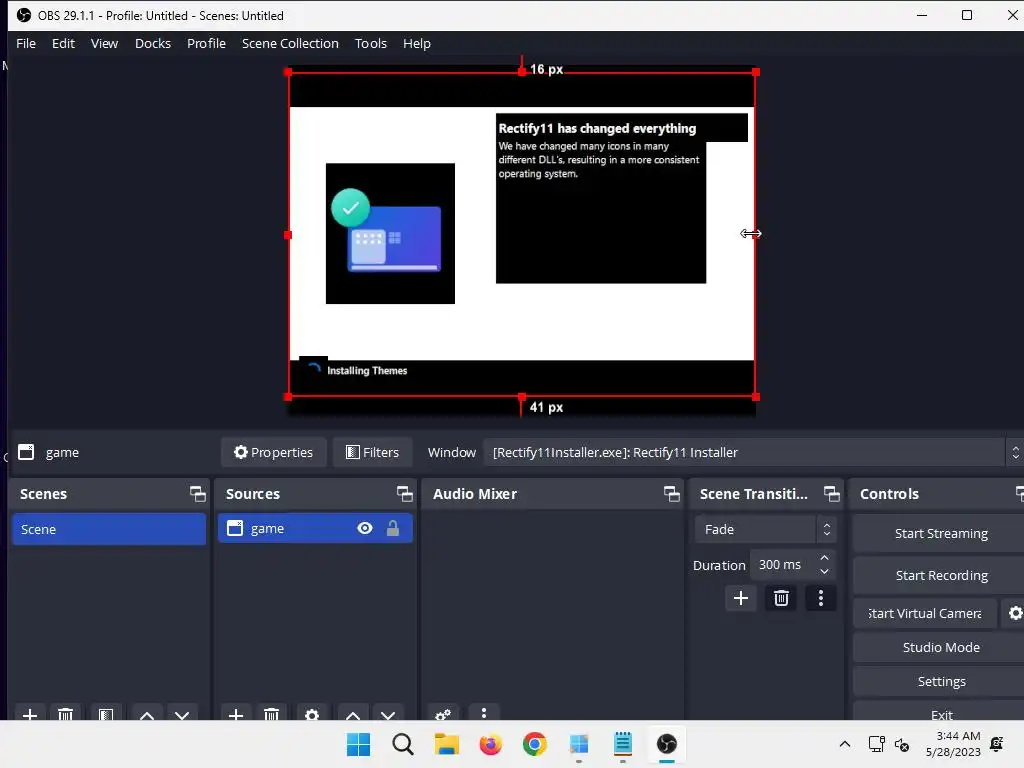Click the network tray icon

click(x=876, y=744)
